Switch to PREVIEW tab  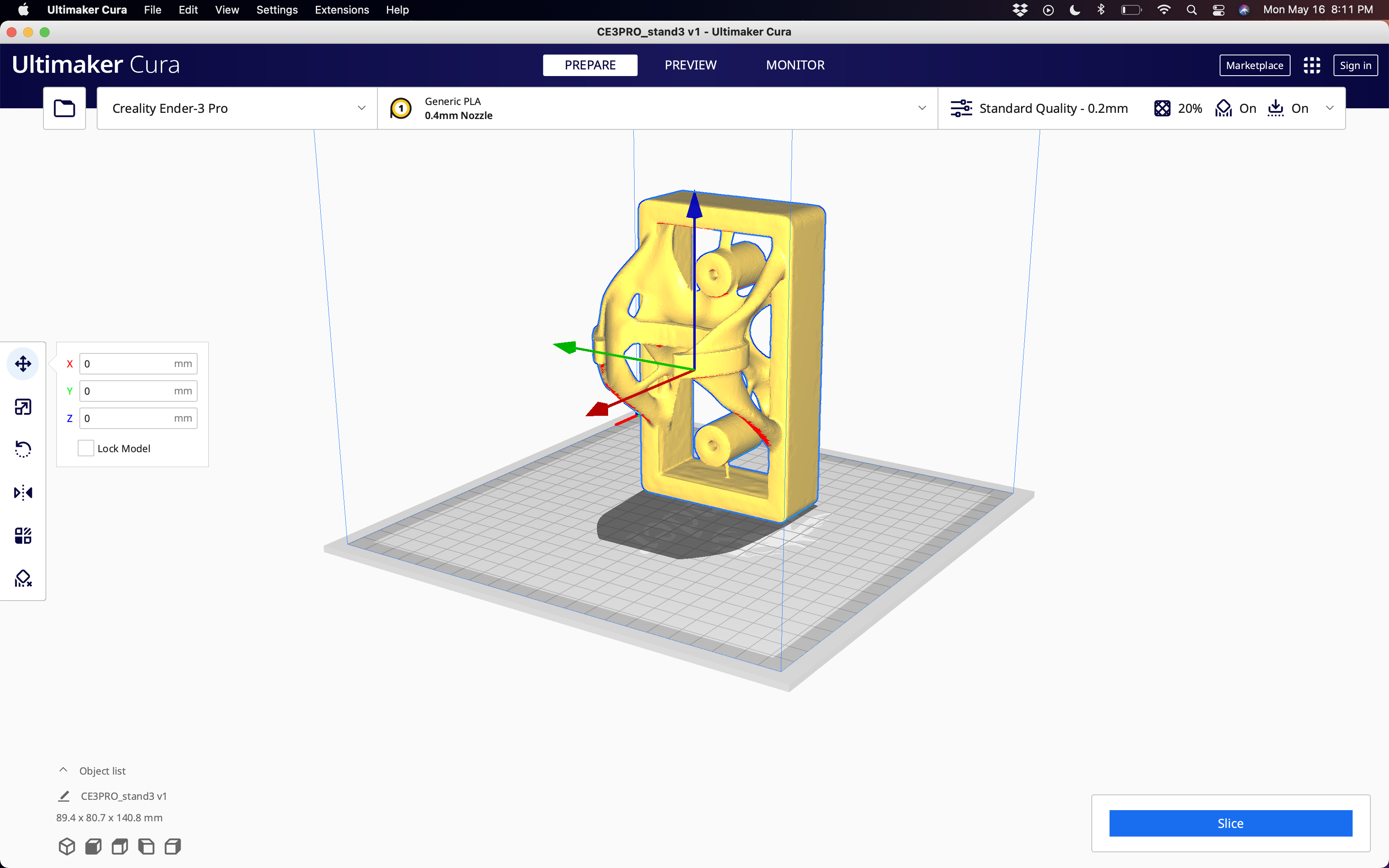[x=691, y=64]
